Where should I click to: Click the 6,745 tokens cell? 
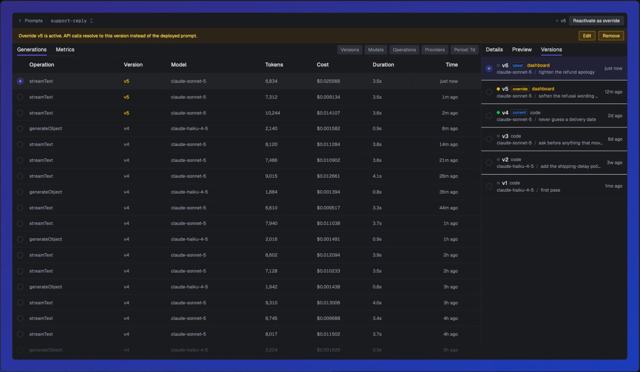271,319
